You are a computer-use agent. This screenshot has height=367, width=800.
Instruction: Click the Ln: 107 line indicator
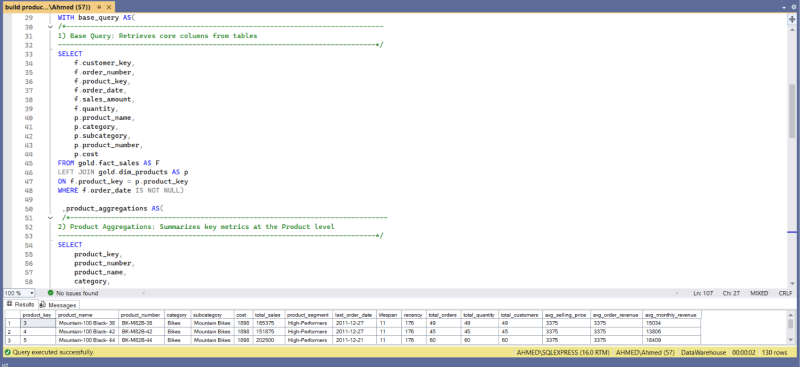coord(704,293)
